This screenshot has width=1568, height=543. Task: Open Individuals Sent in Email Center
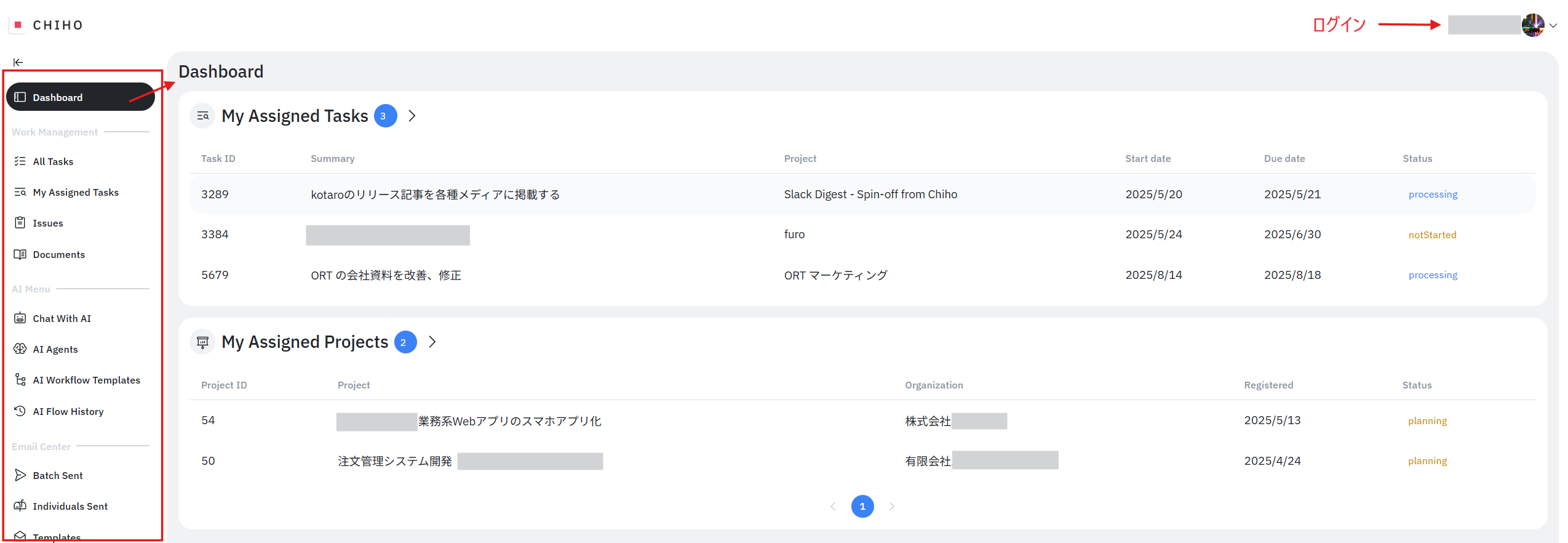coord(70,506)
